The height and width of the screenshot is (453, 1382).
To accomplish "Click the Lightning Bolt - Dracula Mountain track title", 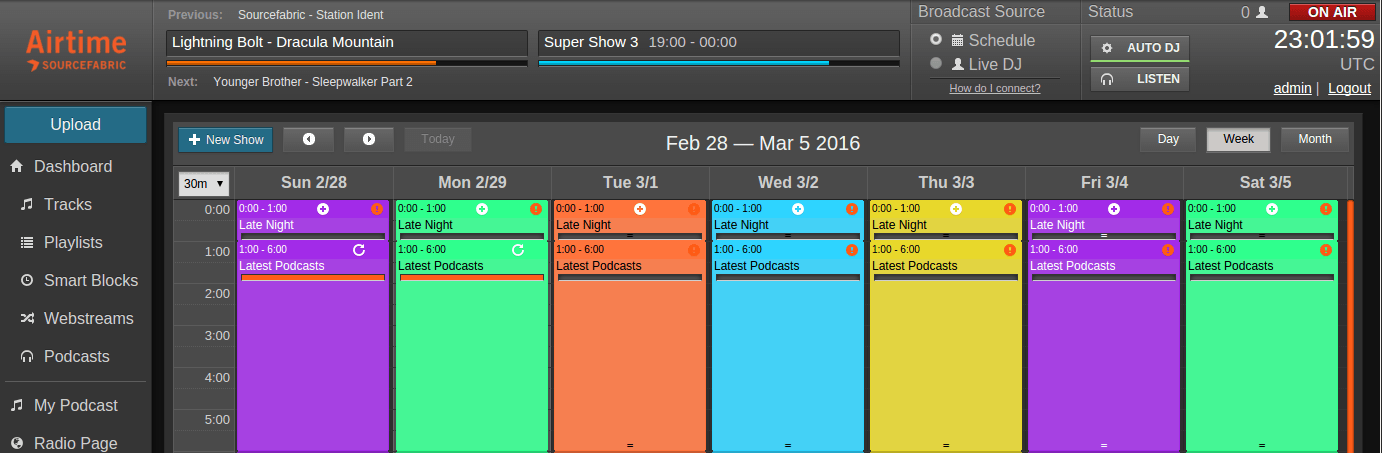I will 283,42.
